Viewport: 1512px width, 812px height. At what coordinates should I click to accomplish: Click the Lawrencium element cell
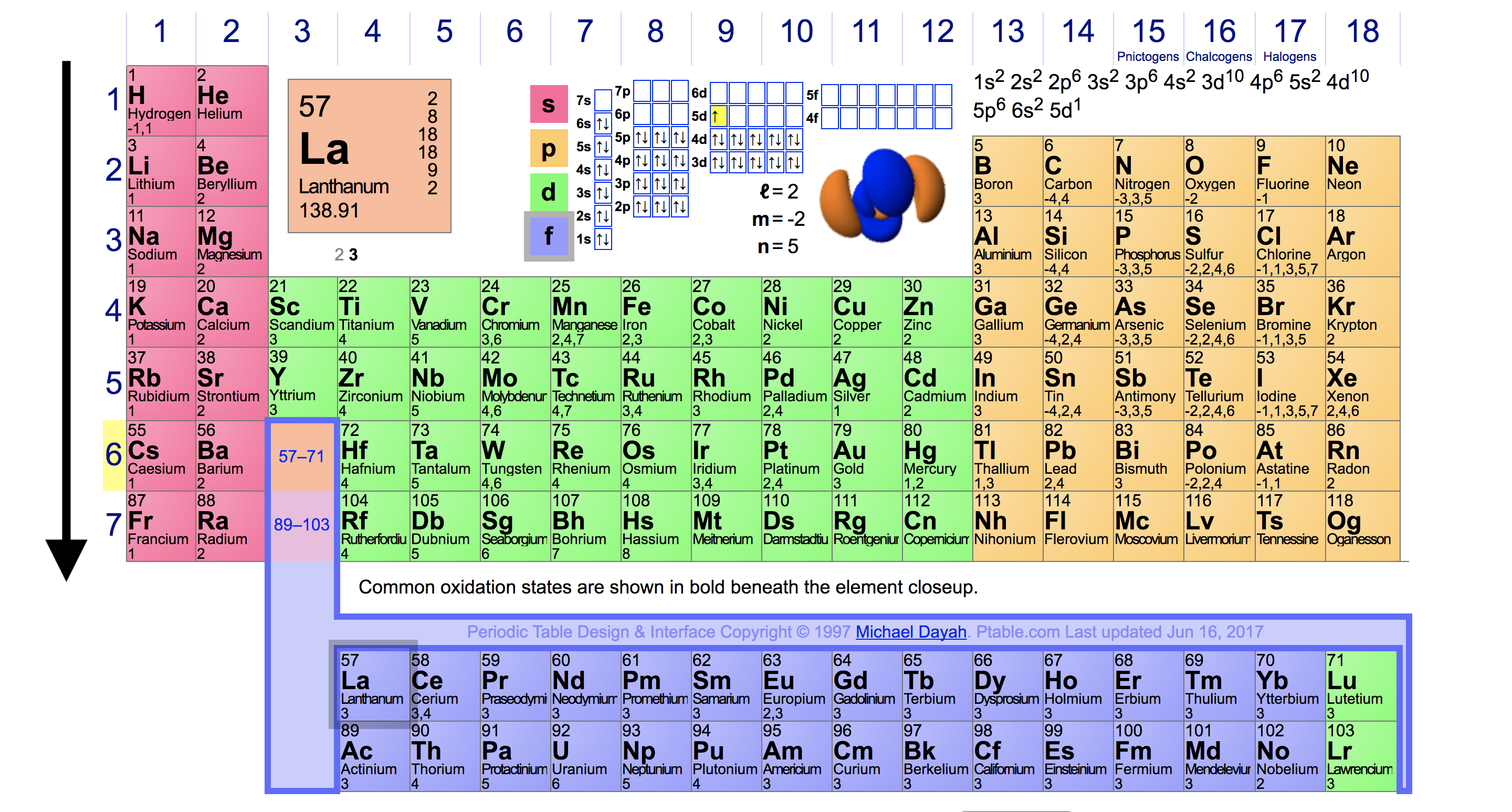pos(1361,756)
